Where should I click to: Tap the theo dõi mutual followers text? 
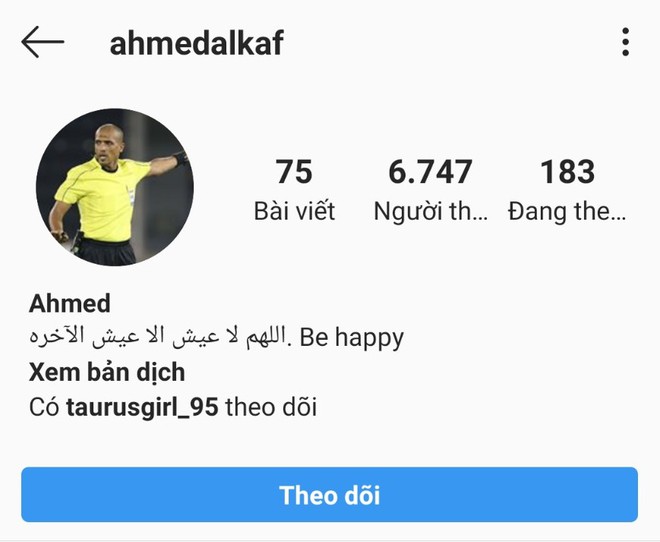pos(271,407)
